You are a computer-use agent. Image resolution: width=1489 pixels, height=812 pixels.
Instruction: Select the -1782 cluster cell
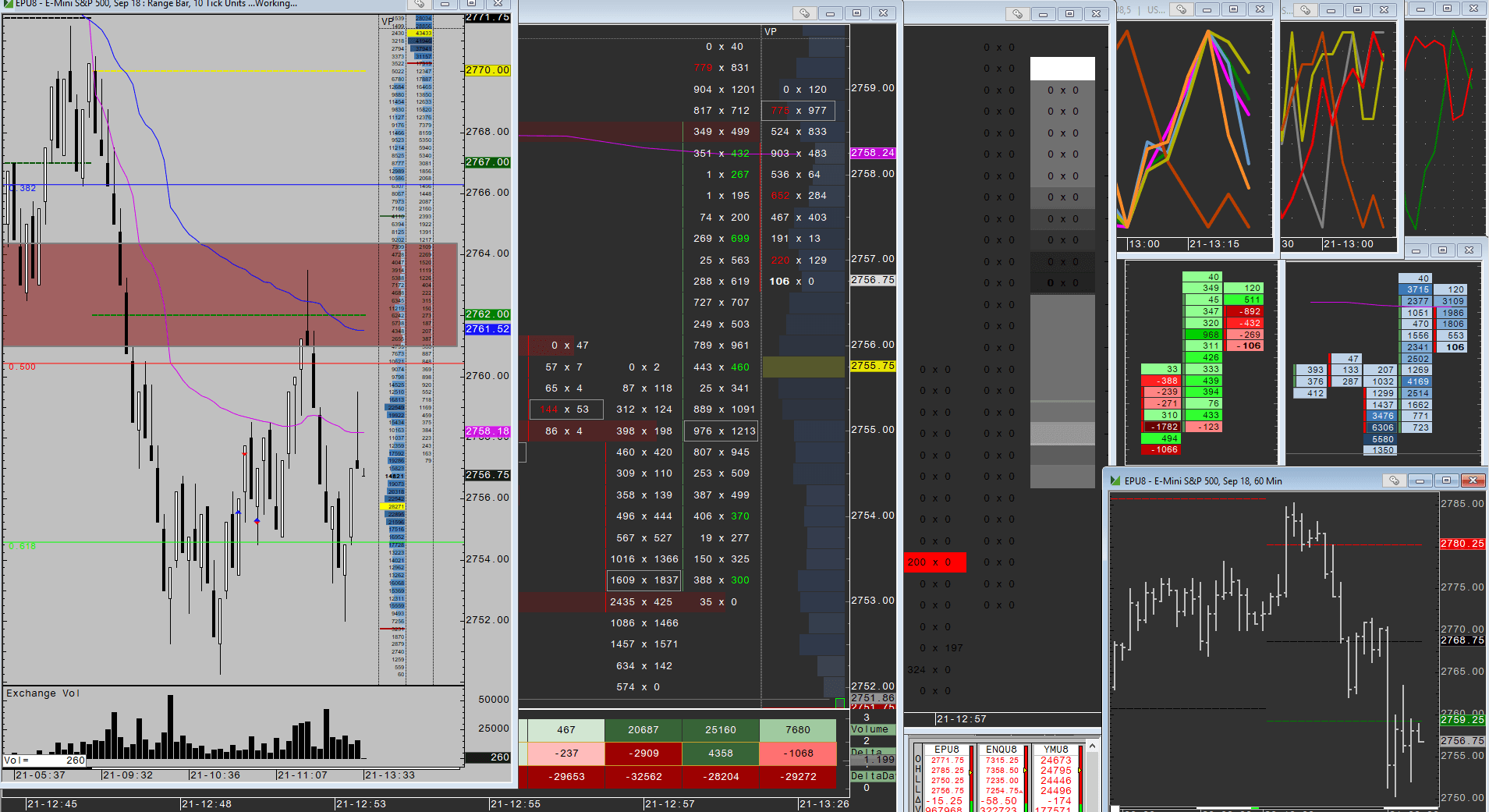click(1161, 427)
